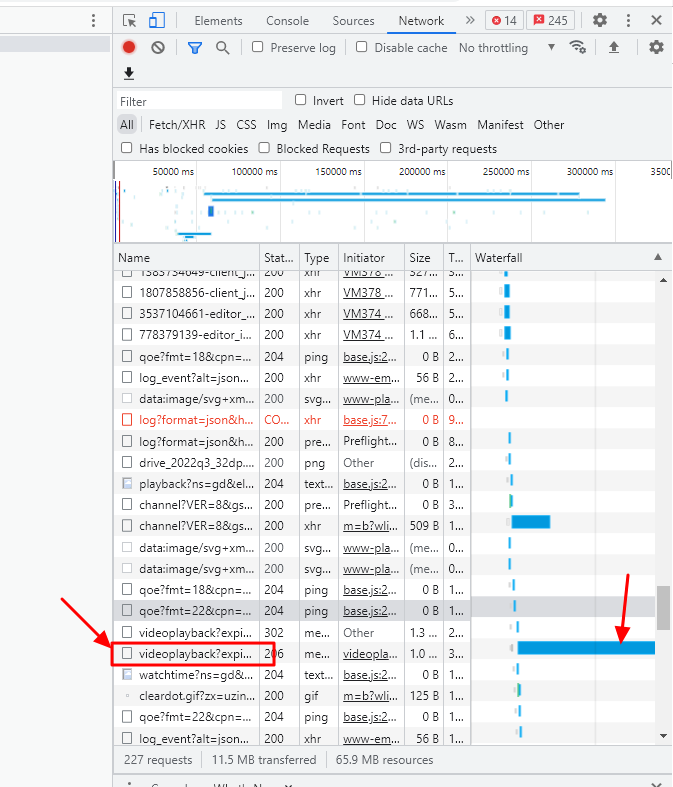Open network conditions wifi icon
This screenshot has height=787, width=673.
pos(578,47)
